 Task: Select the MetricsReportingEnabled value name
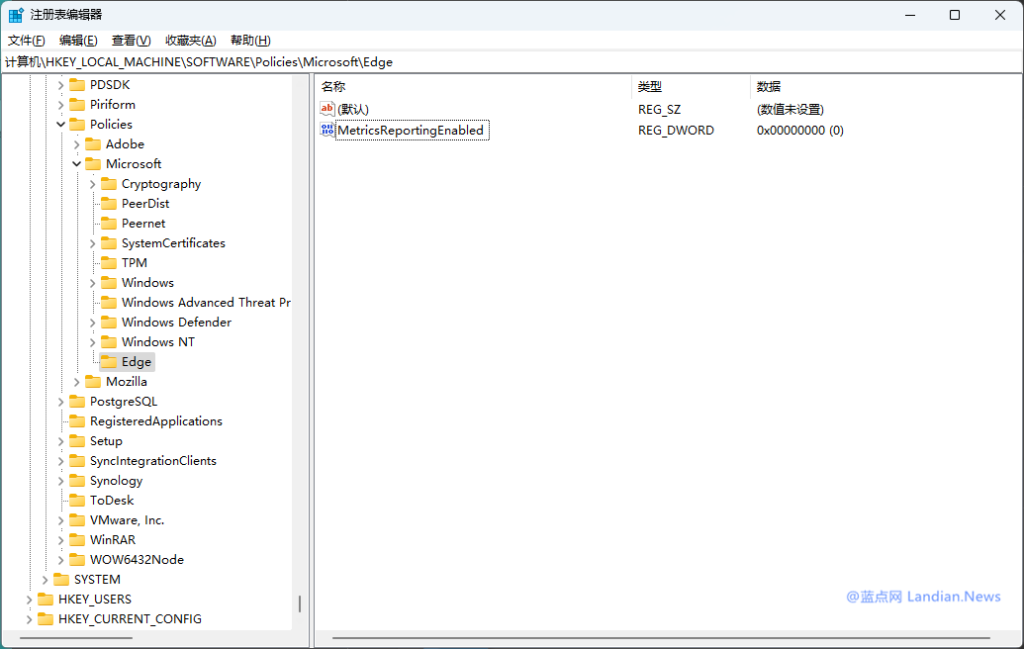pos(411,130)
